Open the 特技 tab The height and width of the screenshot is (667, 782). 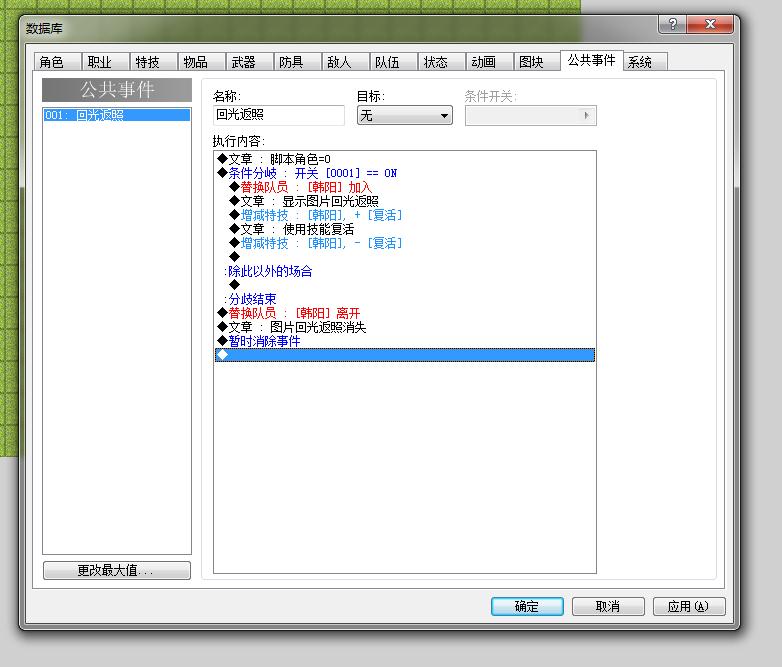153,62
